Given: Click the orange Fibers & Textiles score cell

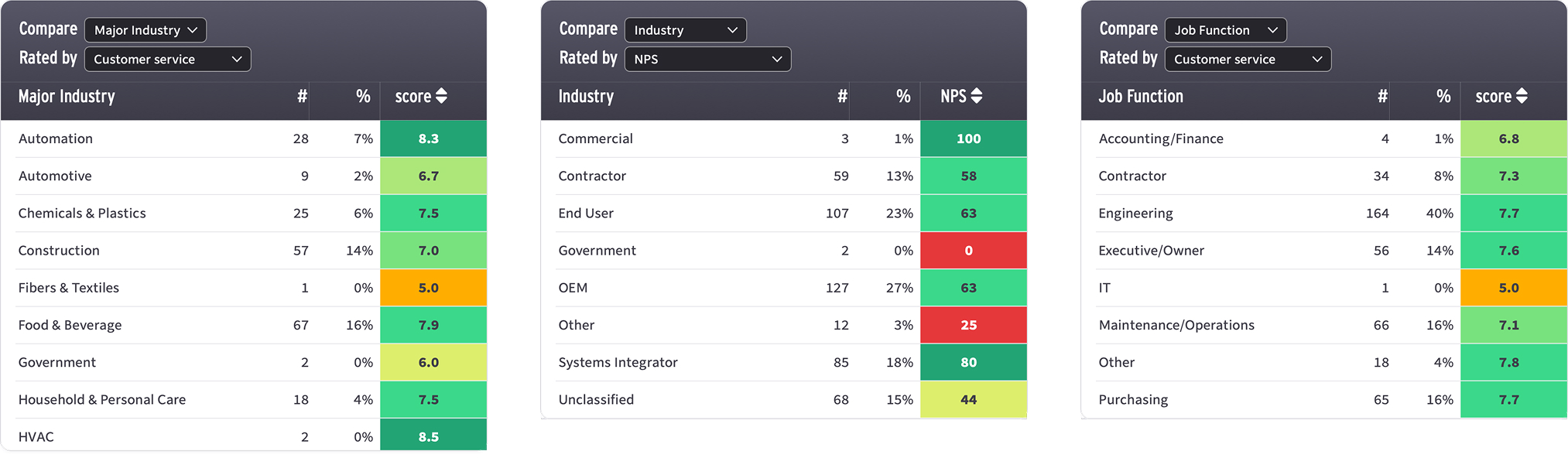Looking at the screenshot, I should click(433, 288).
